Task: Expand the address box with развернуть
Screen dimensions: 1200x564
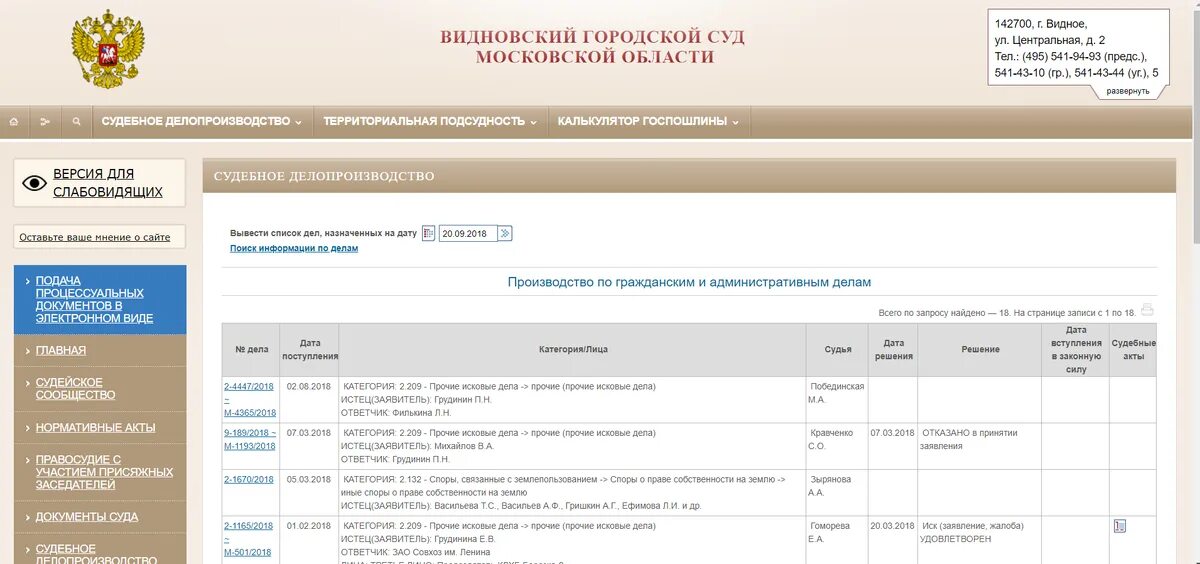Action: [1127, 91]
